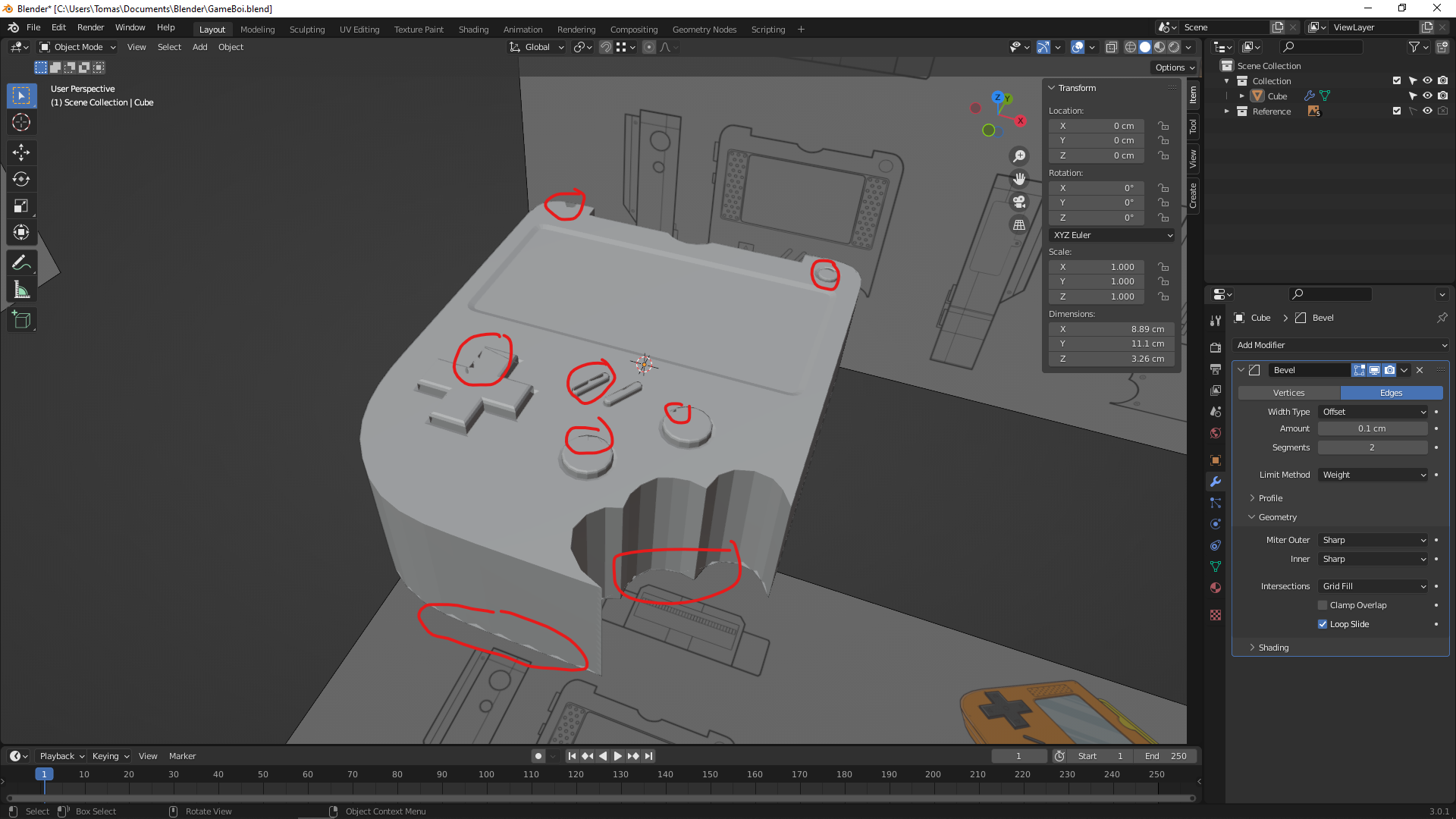Open the Add Modifier dropdown

pyautogui.click(x=1341, y=345)
